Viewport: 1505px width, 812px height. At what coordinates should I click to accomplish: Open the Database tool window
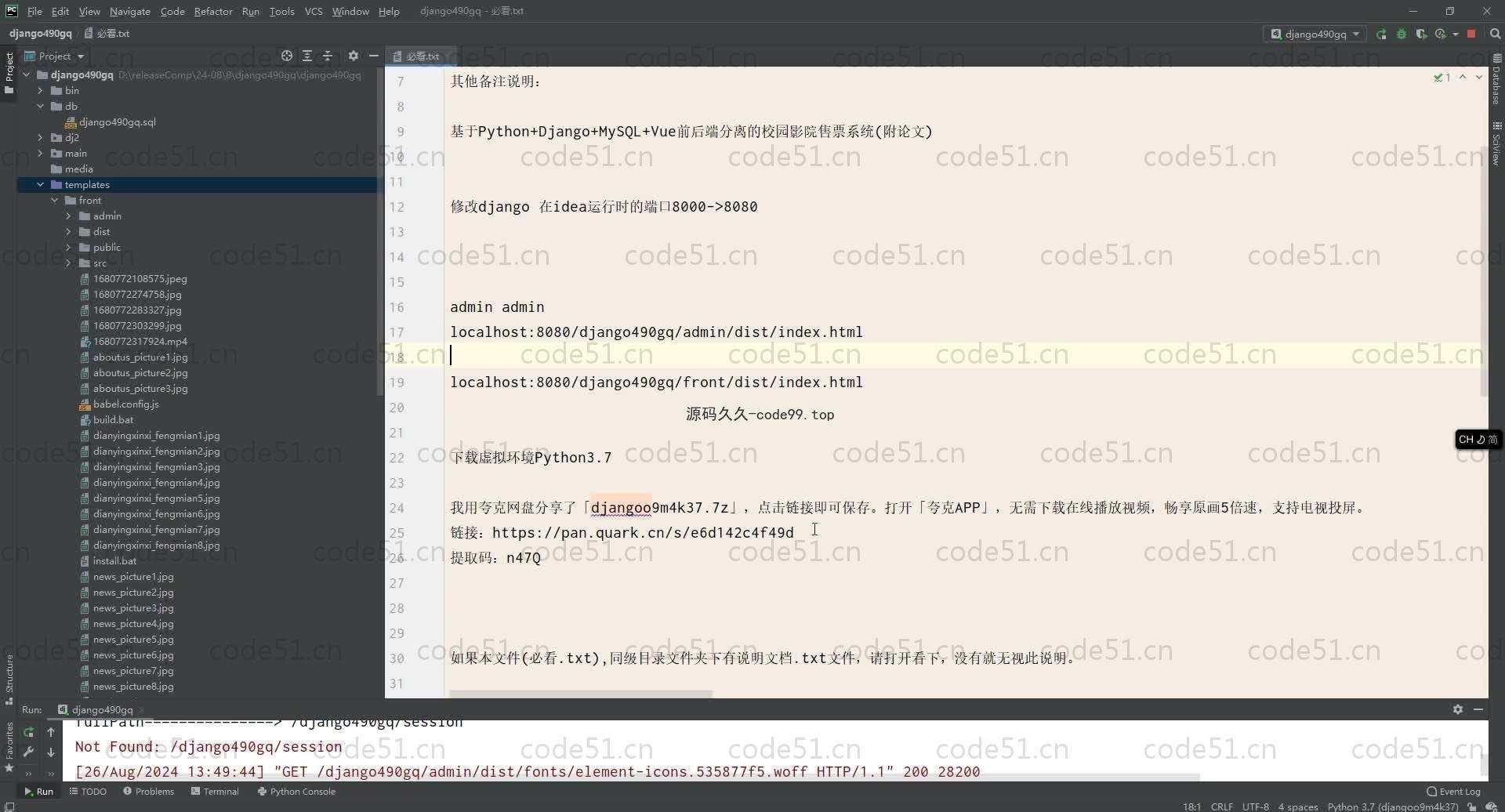1496,79
